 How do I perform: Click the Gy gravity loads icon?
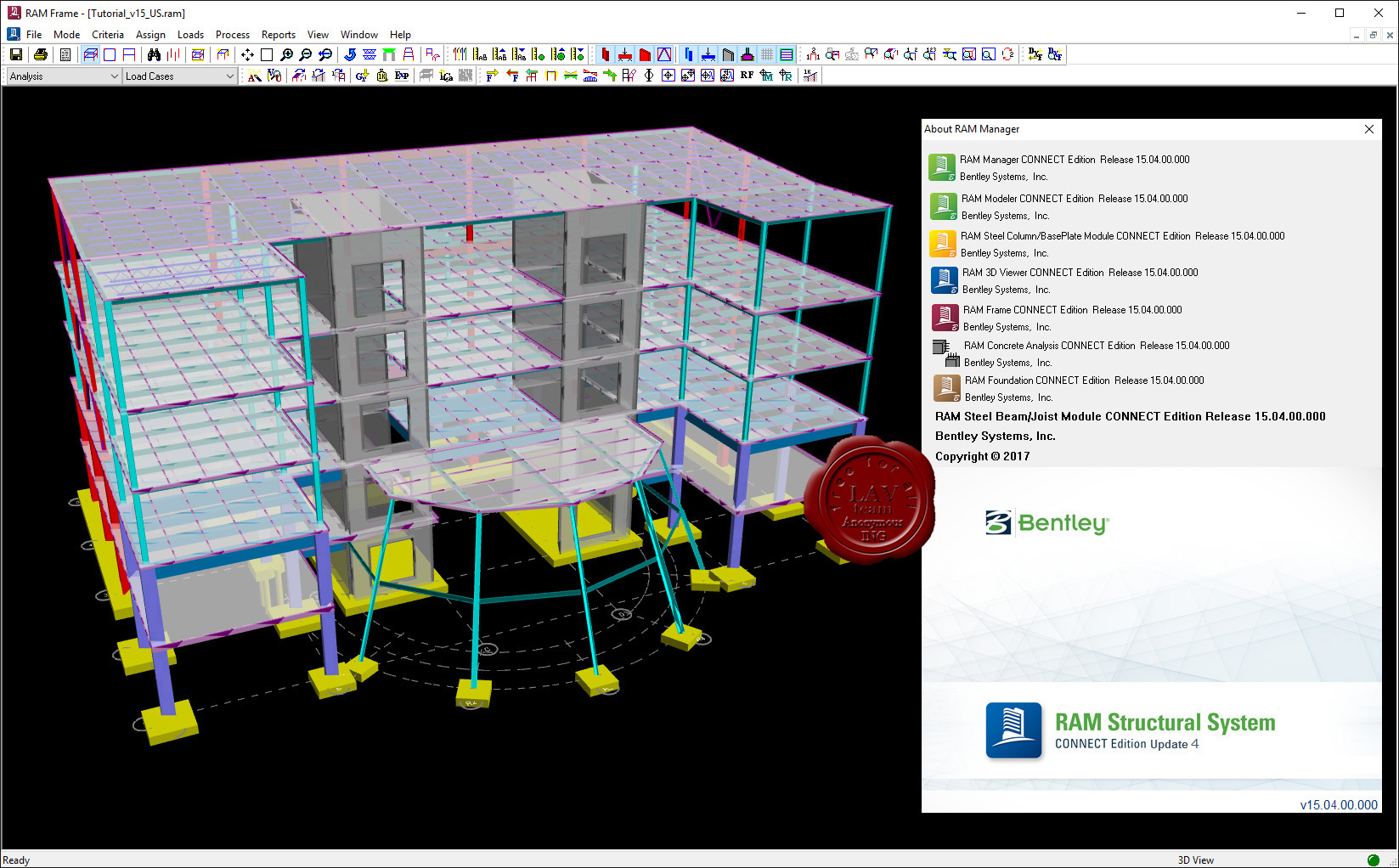click(362, 76)
